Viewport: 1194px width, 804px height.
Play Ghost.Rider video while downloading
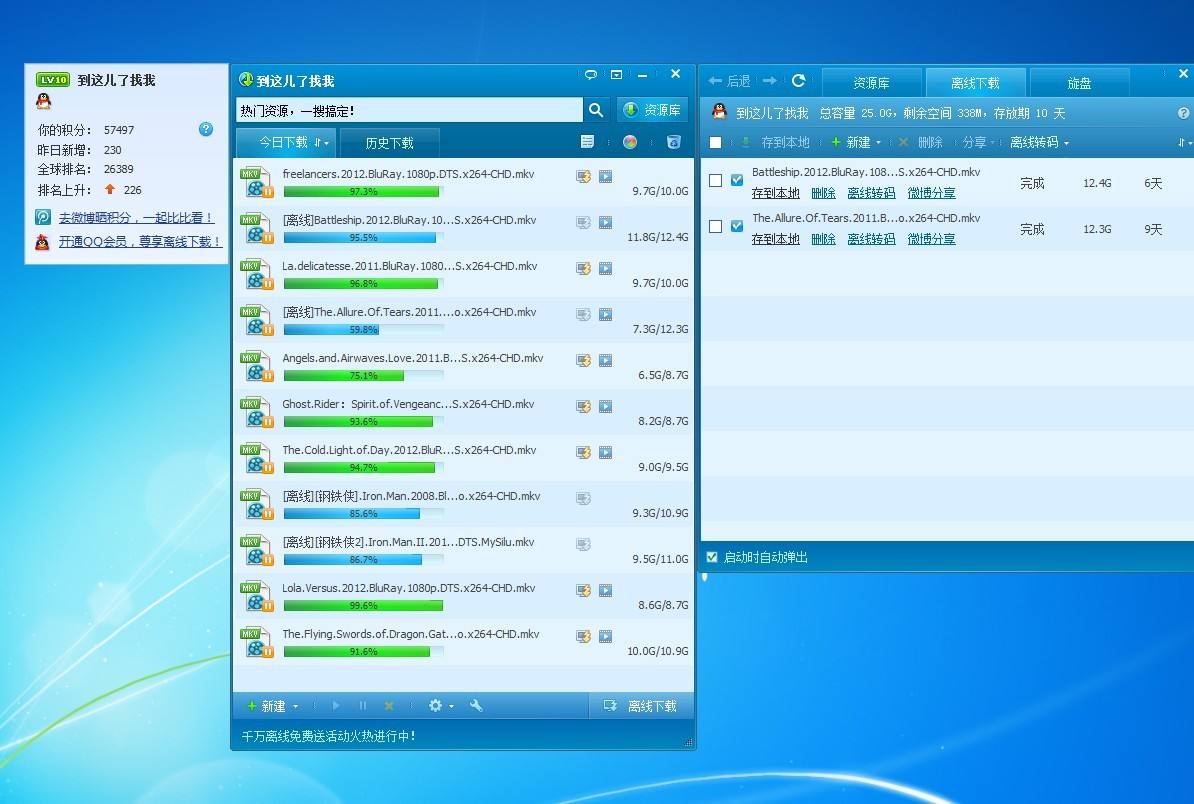click(605, 407)
